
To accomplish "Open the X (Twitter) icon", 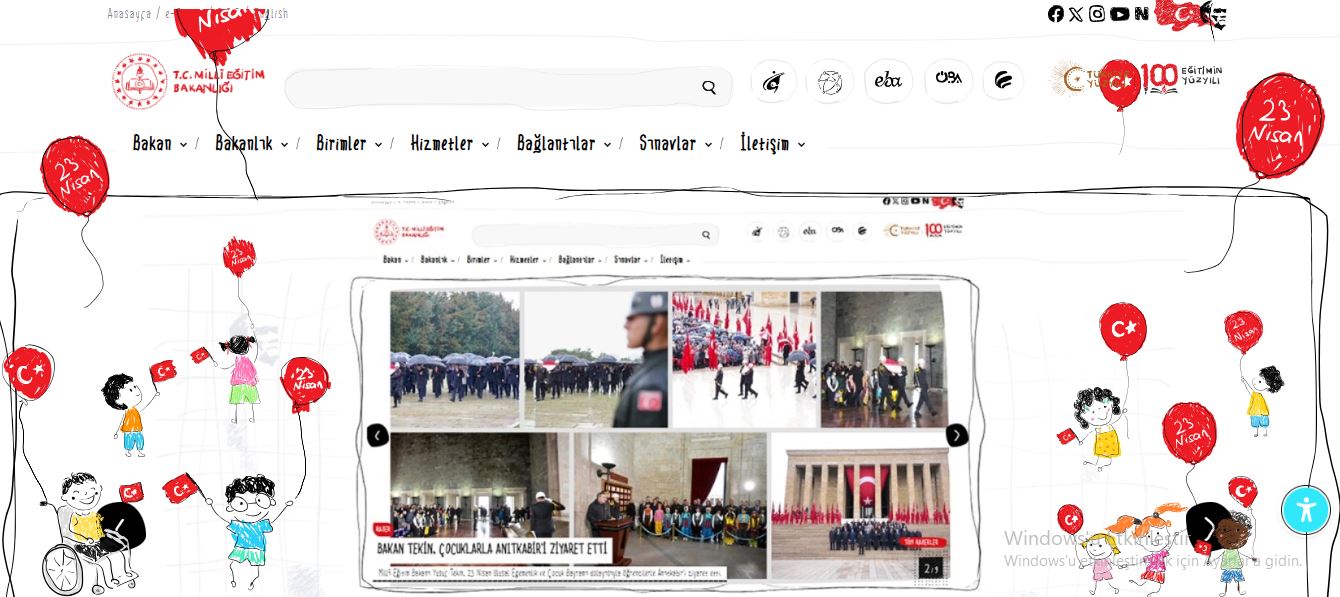I will click(x=1076, y=14).
